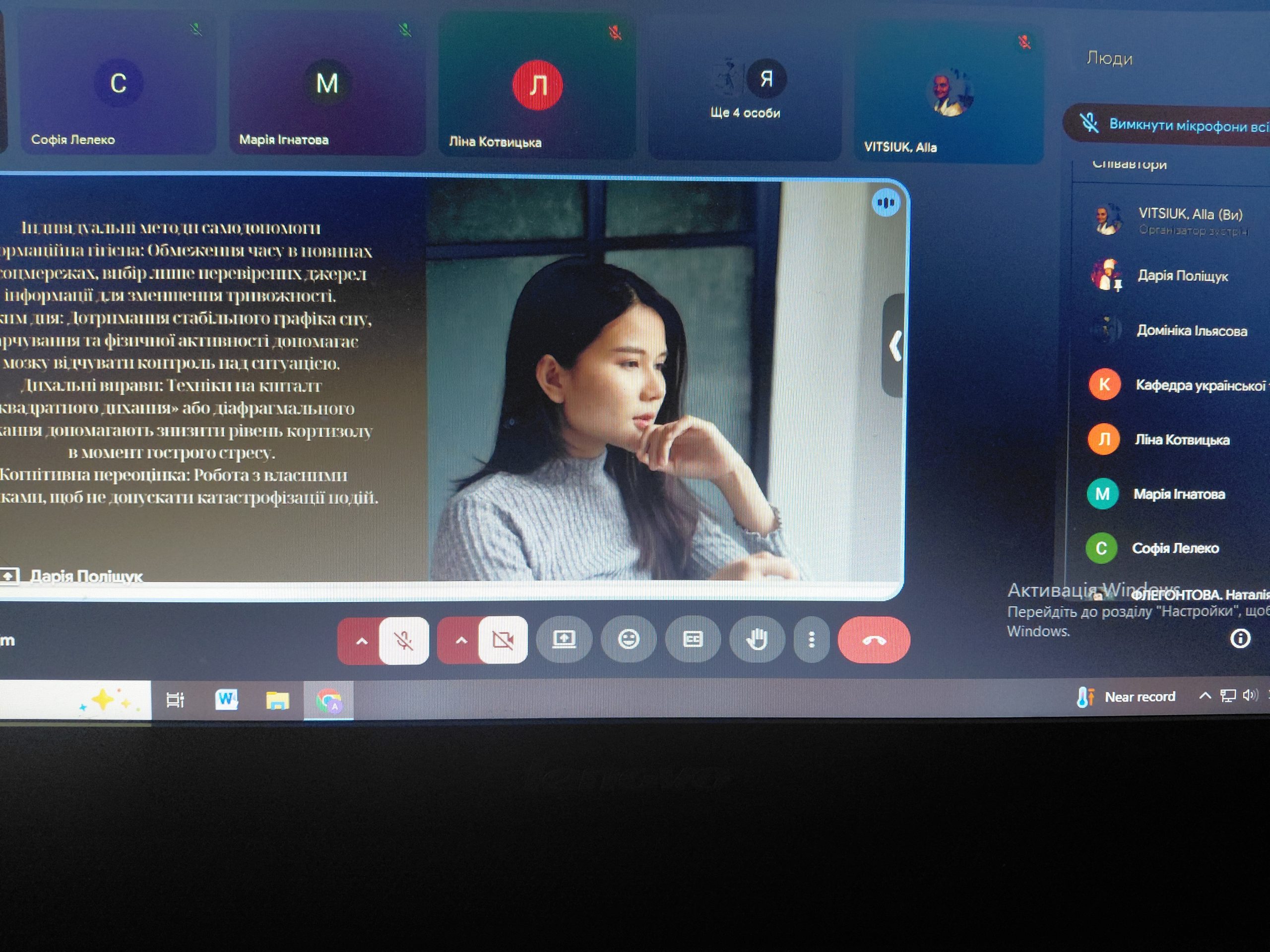The width and height of the screenshot is (1270, 952).
Task: Turn on the camera toggle
Action: [503, 641]
